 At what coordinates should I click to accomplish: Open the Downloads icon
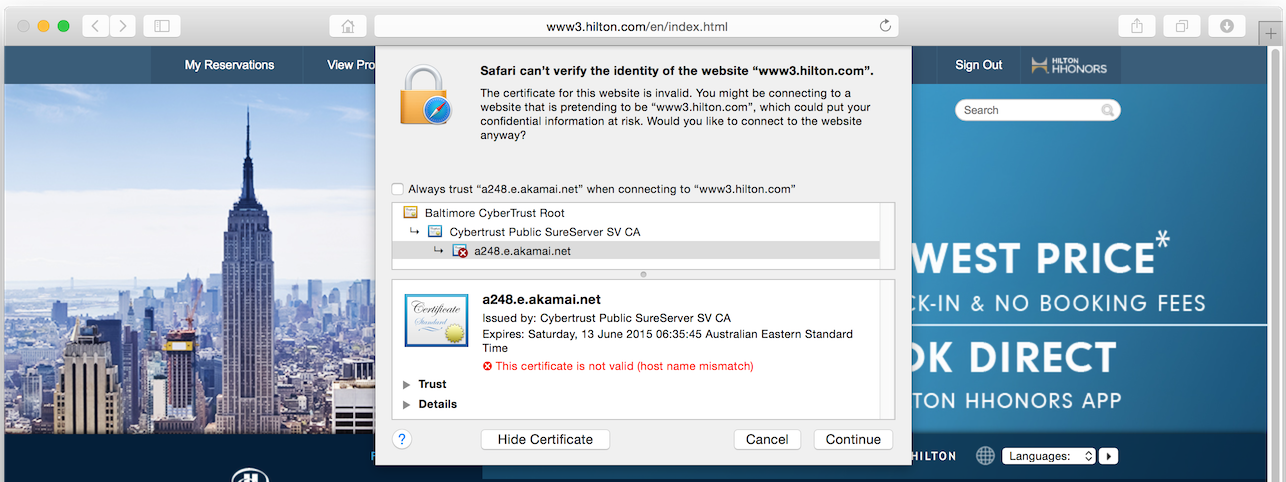[1227, 26]
